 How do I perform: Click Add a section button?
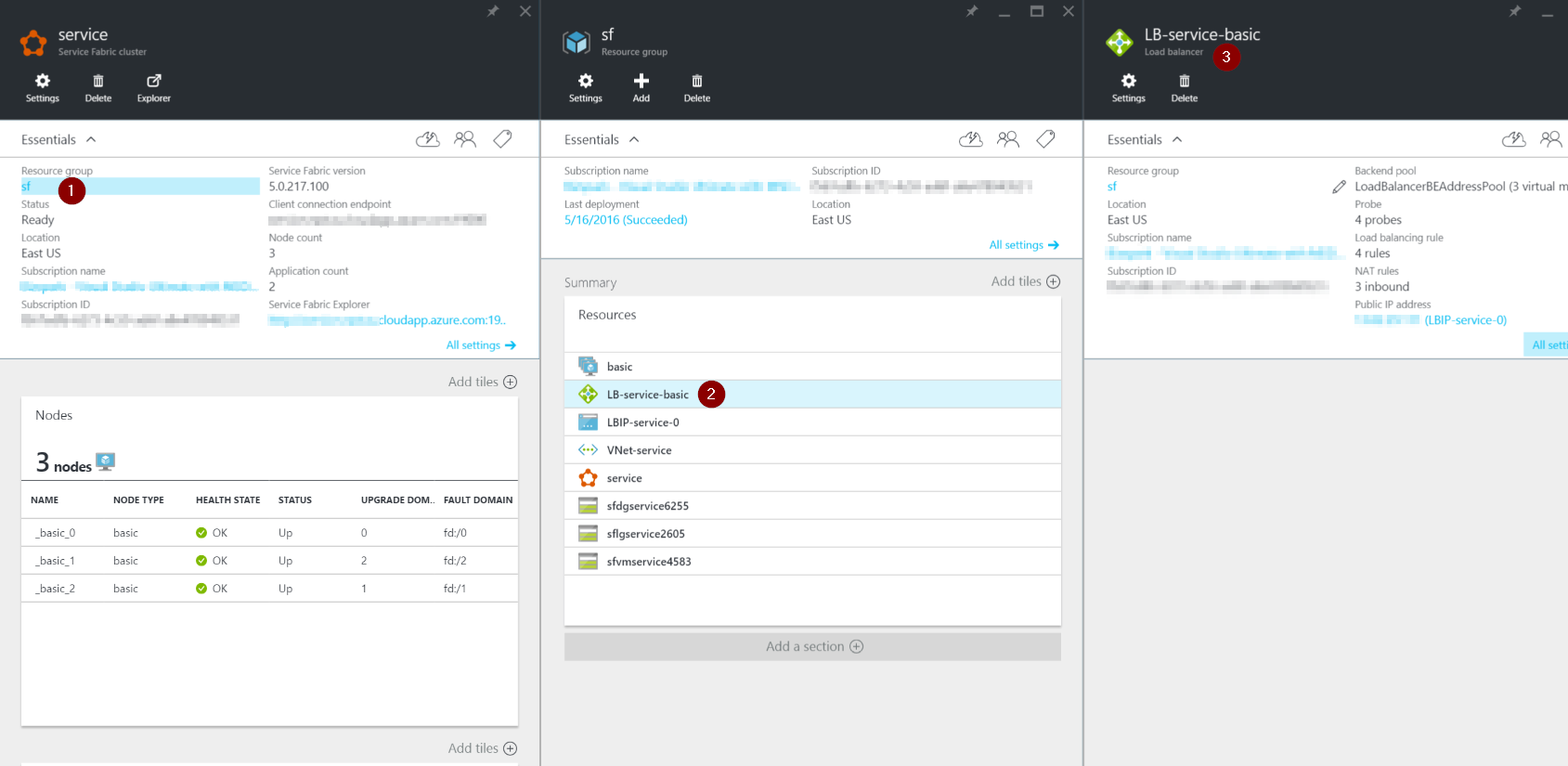pyautogui.click(x=812, y=646)
